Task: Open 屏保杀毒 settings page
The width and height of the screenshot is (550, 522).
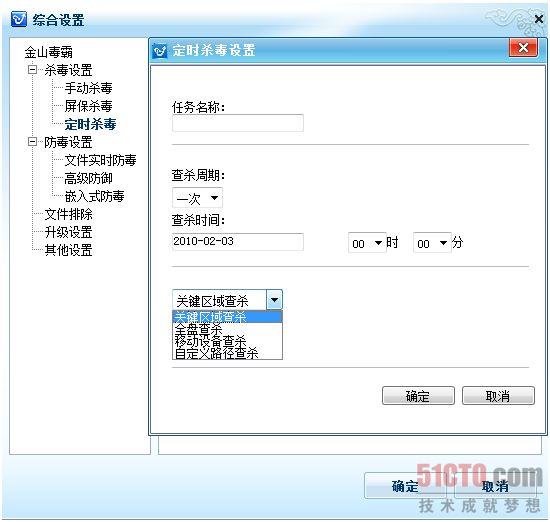Action: (x=88, y=106)
